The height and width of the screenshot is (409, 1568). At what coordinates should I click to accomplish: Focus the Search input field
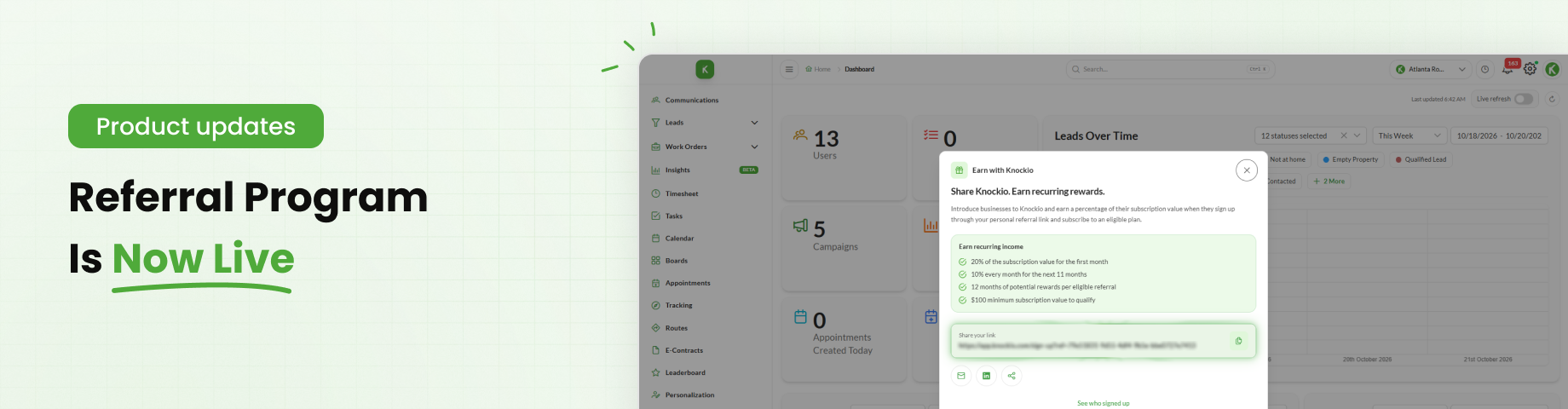pyautogui.click(x=1170, y=69)
